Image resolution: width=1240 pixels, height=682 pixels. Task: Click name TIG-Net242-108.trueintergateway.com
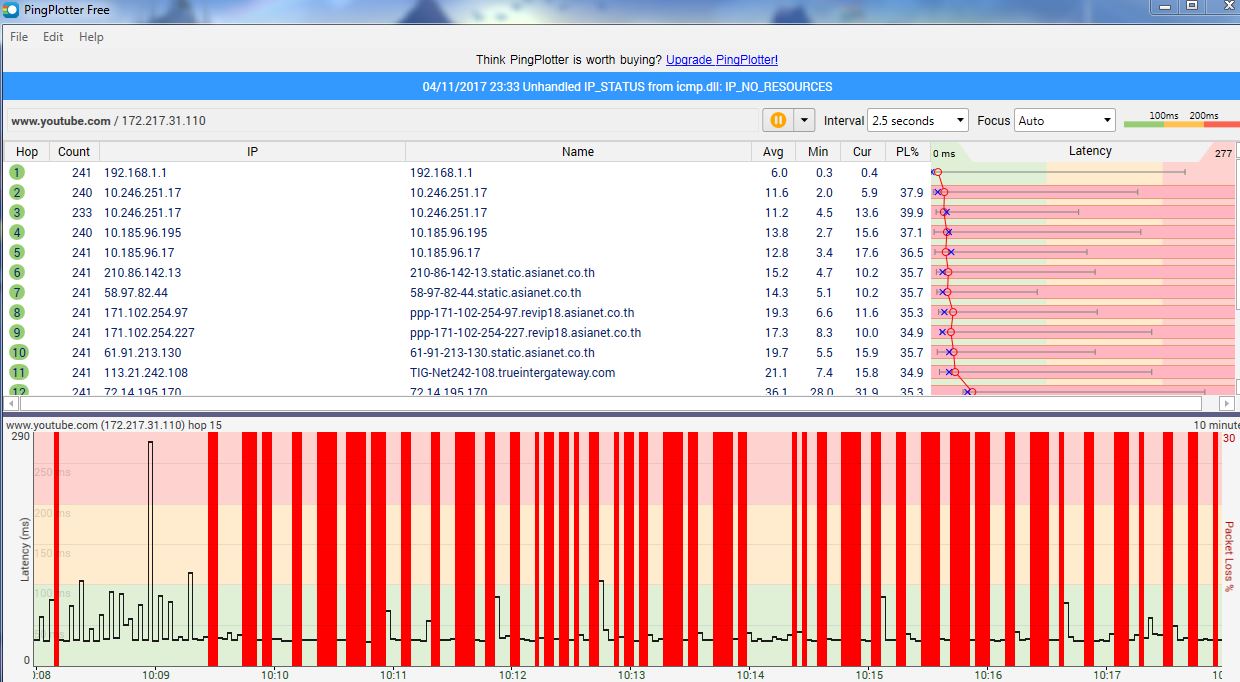coord(513,373)
